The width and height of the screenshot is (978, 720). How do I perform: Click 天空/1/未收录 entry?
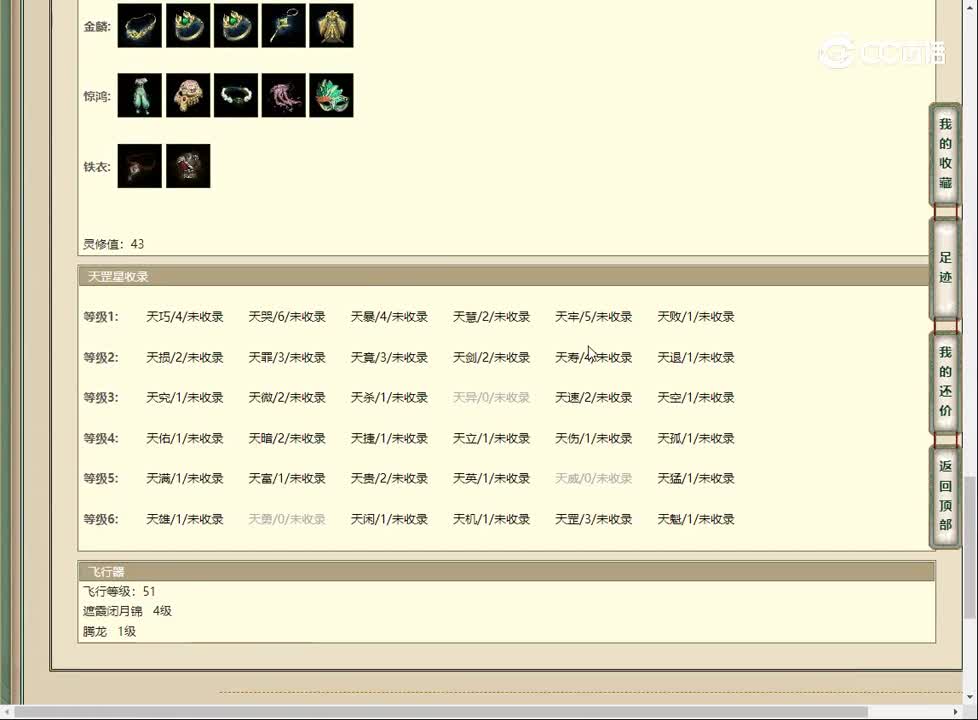tap(696, 397)
